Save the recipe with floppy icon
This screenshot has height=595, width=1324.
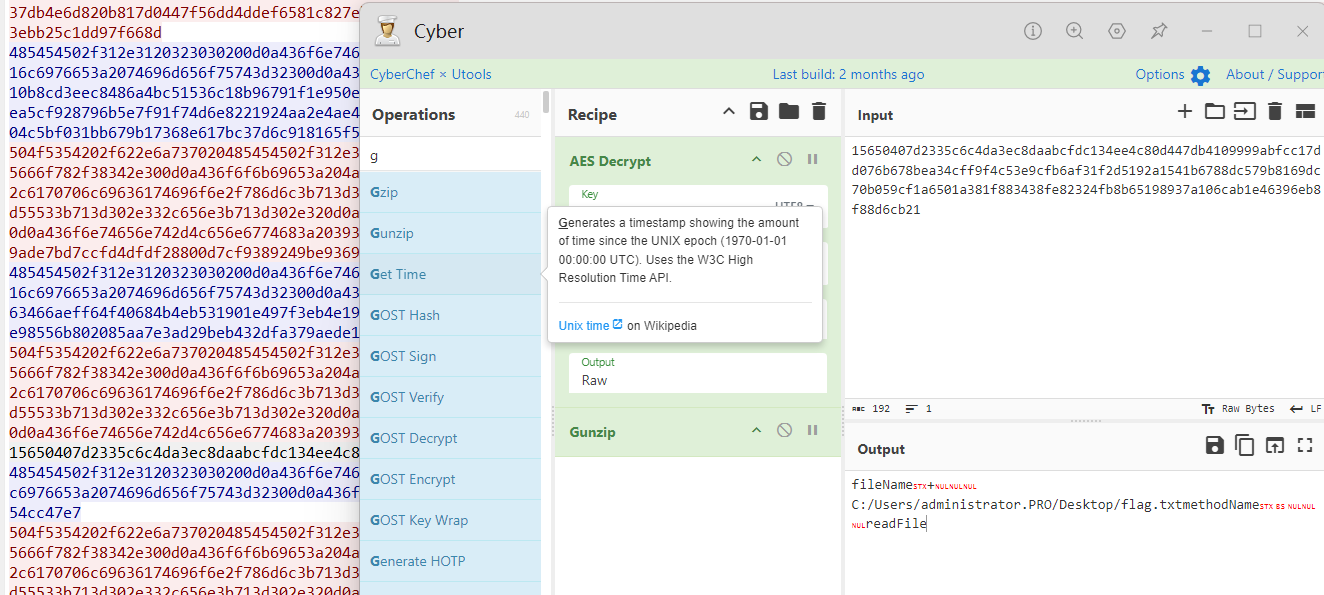point(759,111)
